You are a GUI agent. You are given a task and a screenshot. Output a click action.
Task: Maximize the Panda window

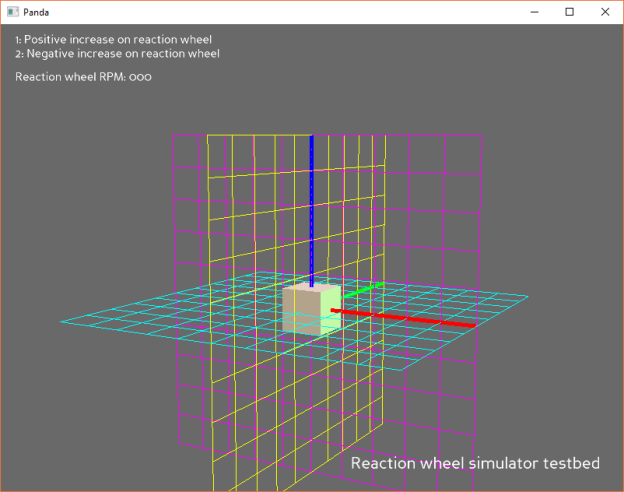click(x=569, y=12)
